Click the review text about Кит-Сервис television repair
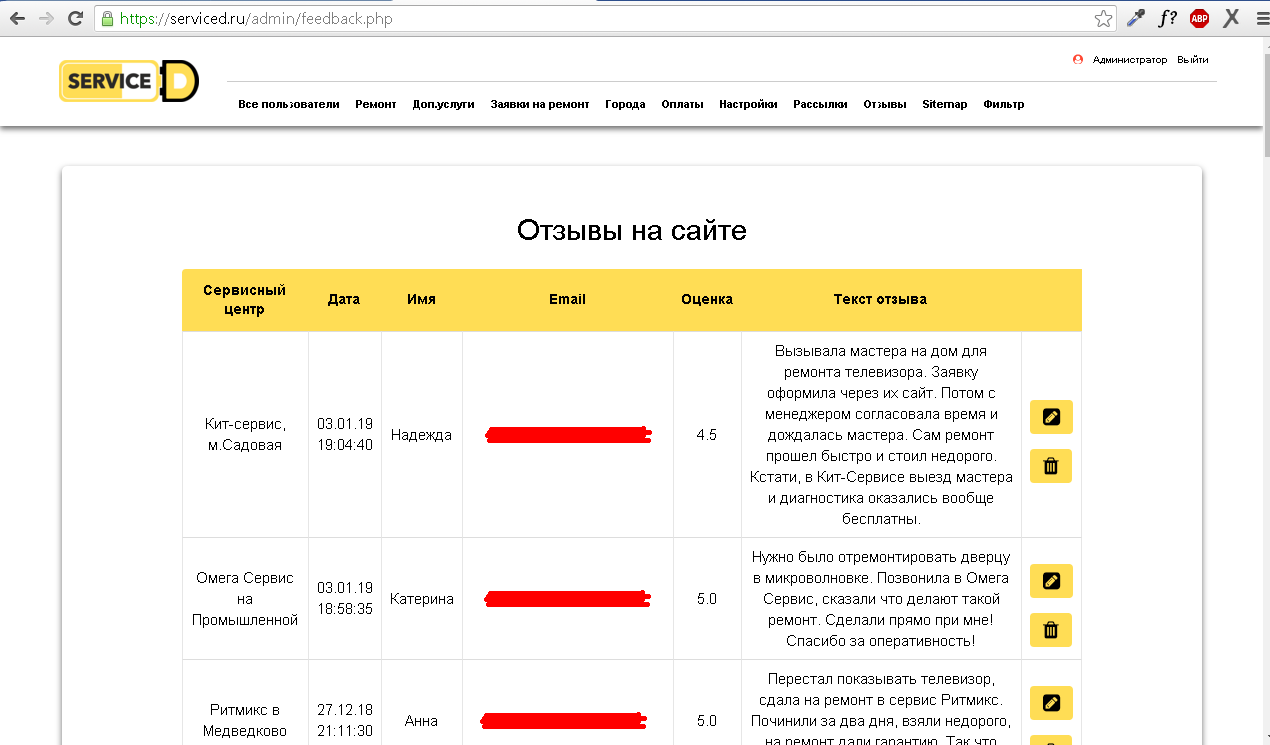This screenshot has width=1270, height=745. (x=881, y=435)
